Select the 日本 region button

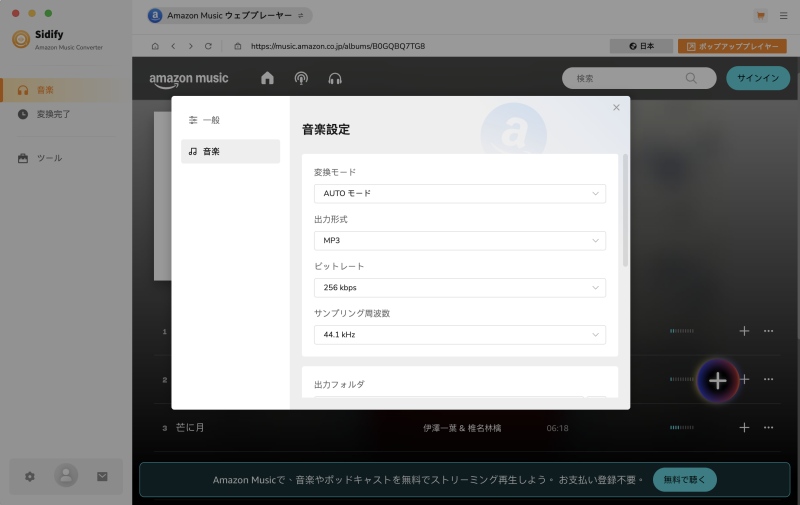[641, 46]
